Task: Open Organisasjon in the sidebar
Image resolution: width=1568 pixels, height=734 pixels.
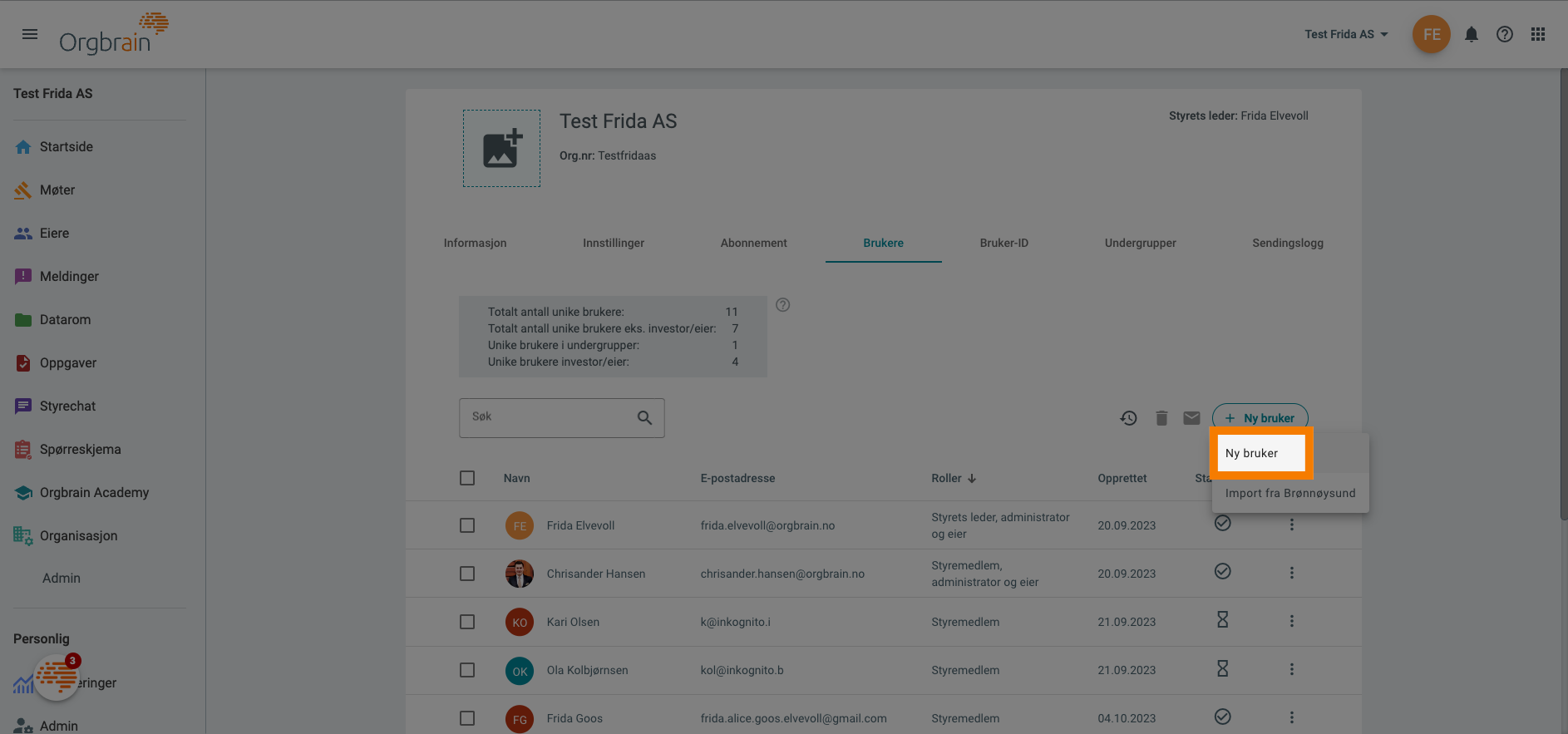Action: [78, 535]
